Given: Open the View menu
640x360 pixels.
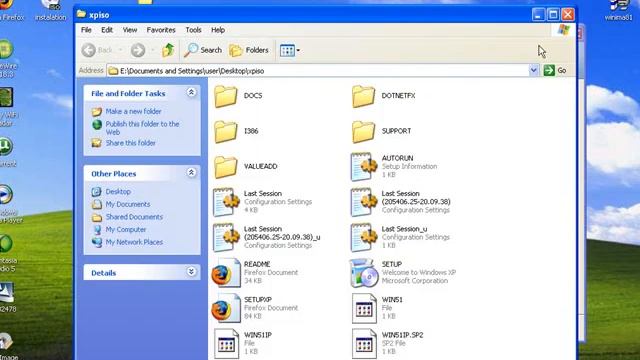Looking at the screenshot, I should point(130,30).
